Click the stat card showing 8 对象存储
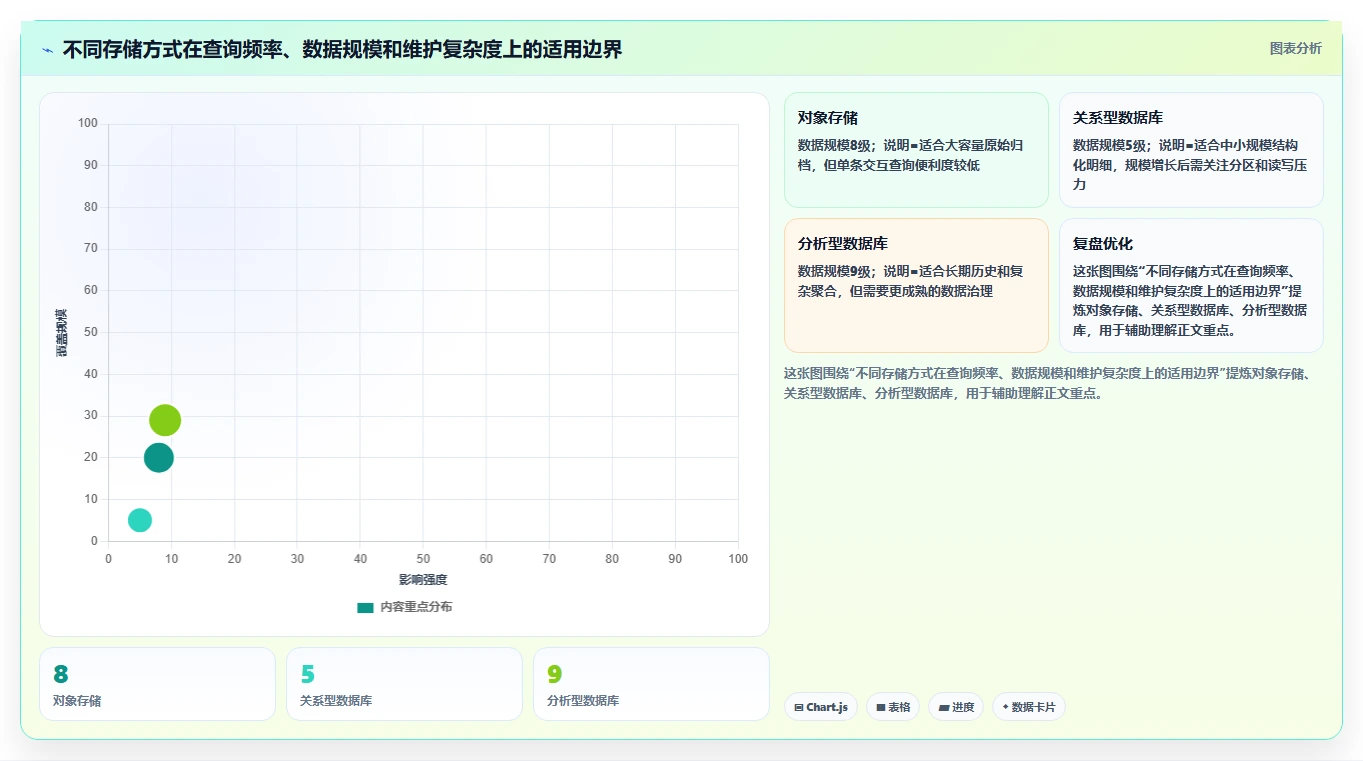 coord(157,684)
